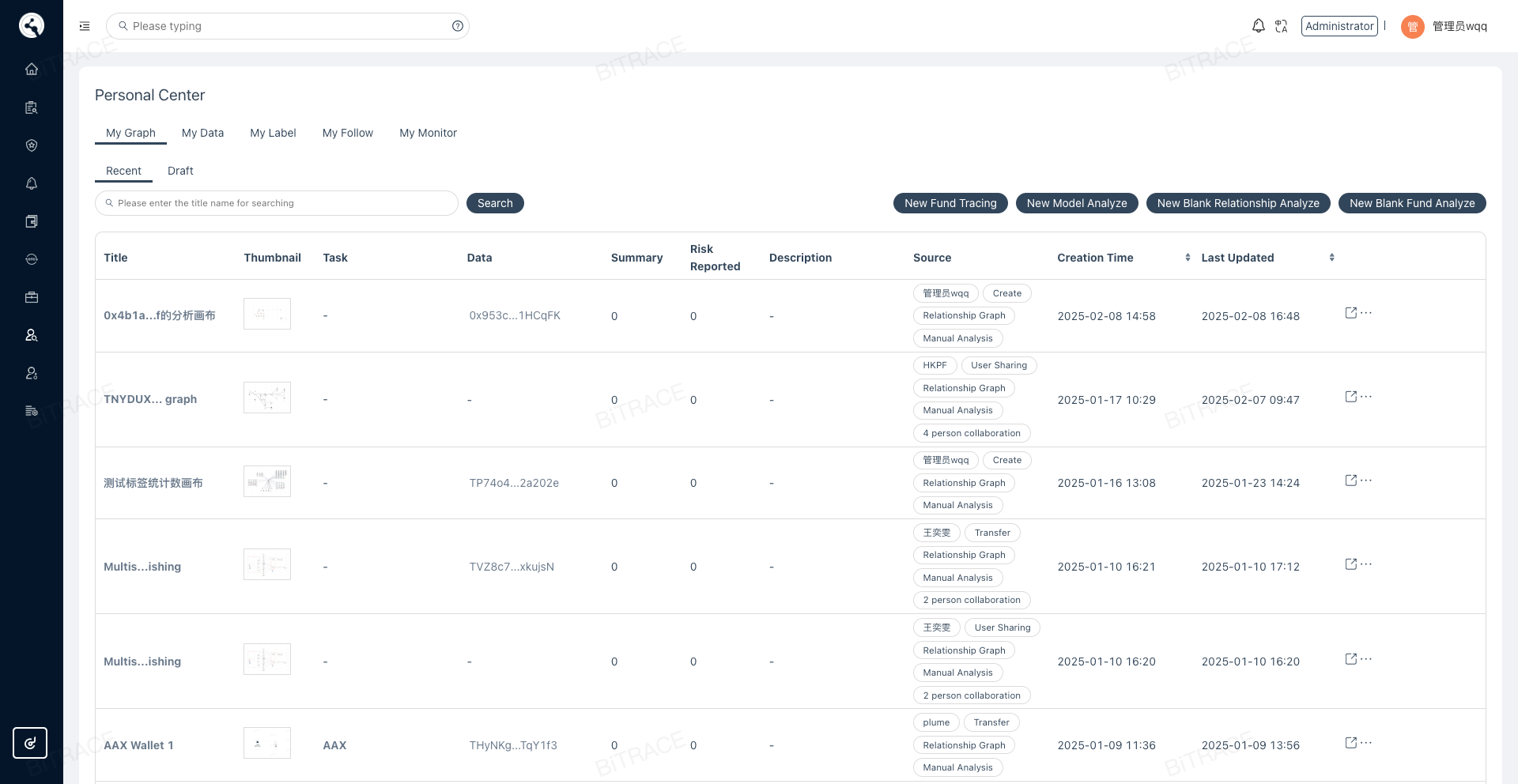Open more options for the 0x4b1a graph row
The image size is (1518, 784).
click(x=1366, y=313)
